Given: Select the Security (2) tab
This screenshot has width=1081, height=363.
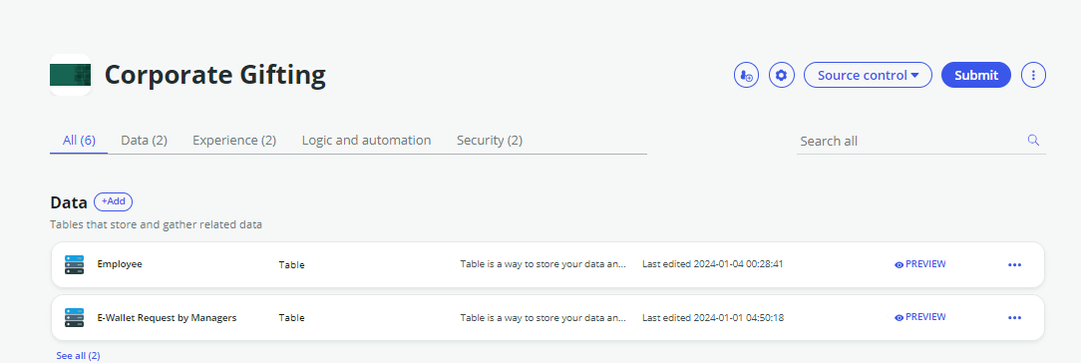Looking at the screenshot, I should (x=489, y=141).
